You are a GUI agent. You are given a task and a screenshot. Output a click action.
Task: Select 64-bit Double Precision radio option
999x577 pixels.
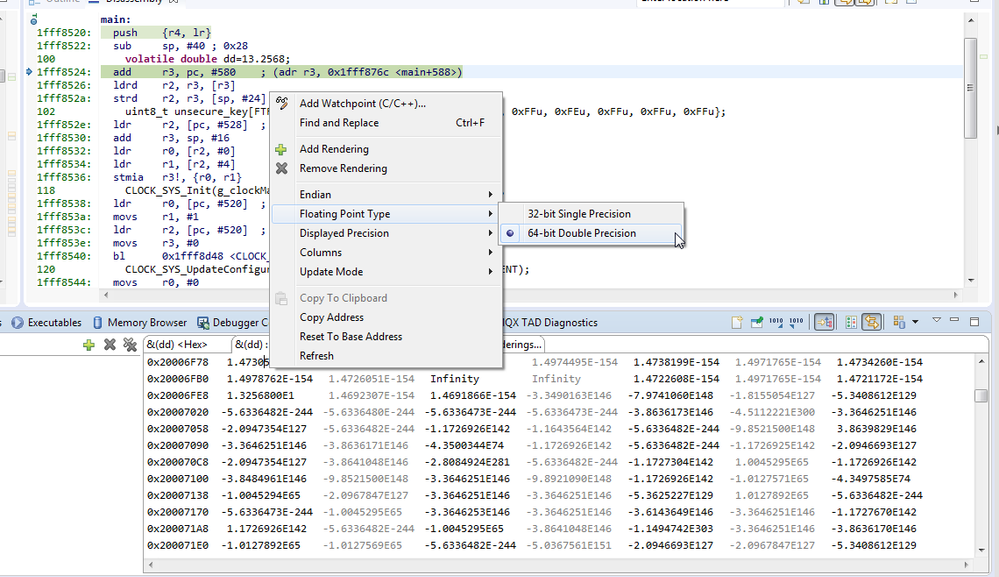point(591,233)
